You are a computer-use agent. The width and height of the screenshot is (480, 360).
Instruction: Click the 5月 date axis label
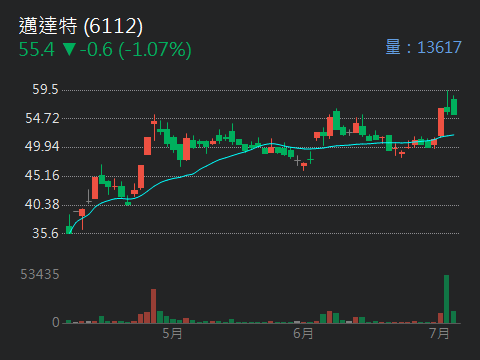(172, 333)
